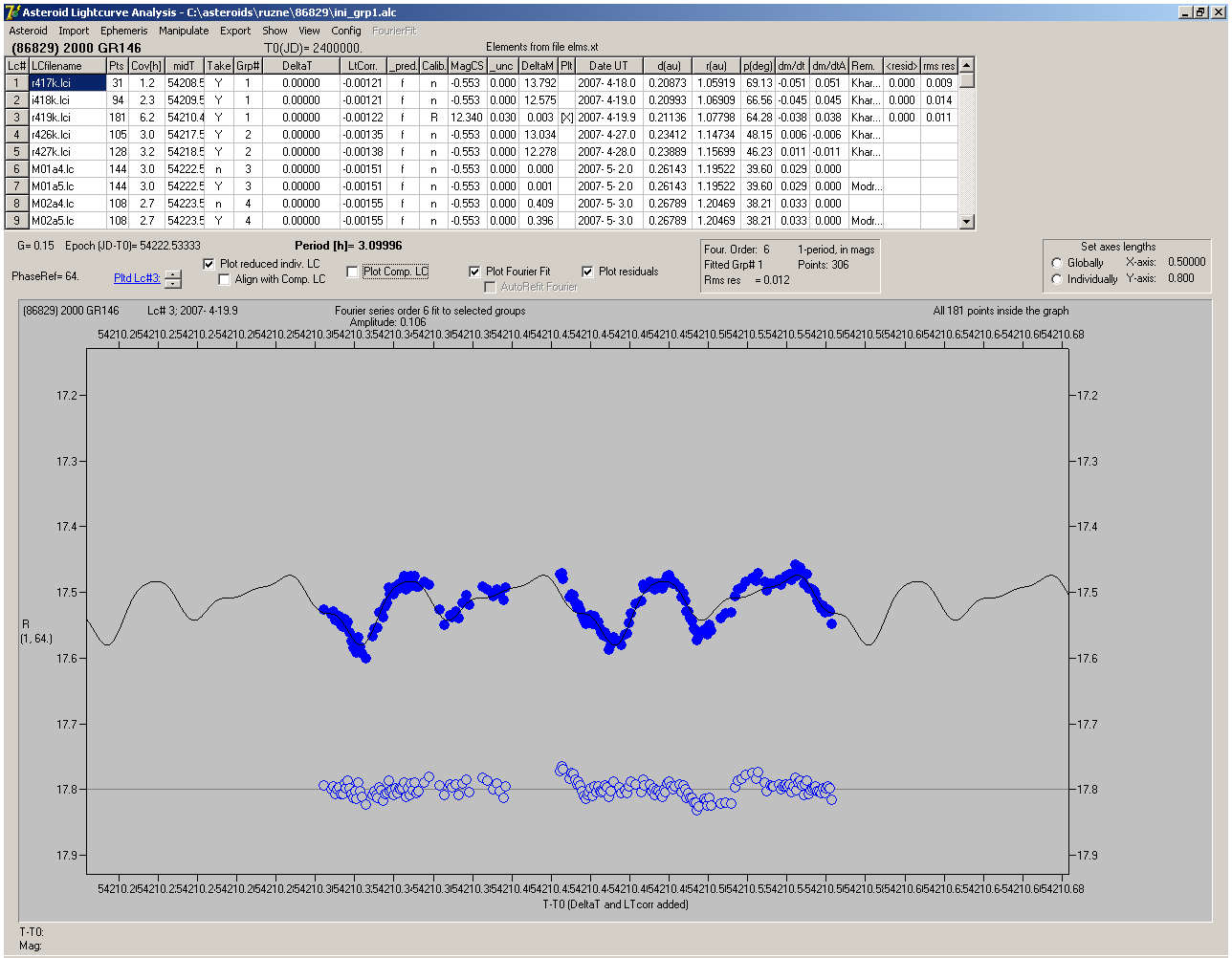Image resolution: width=1232 pixels, height=958 pixels.
Task: Click the Period [h]= 3.09996 label
Action: 348,246
